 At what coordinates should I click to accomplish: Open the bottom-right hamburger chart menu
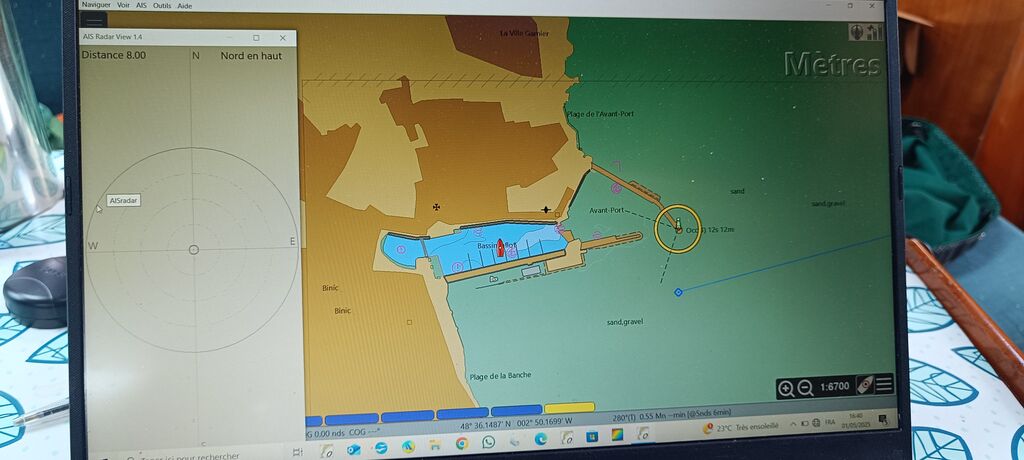pos(884,385)
